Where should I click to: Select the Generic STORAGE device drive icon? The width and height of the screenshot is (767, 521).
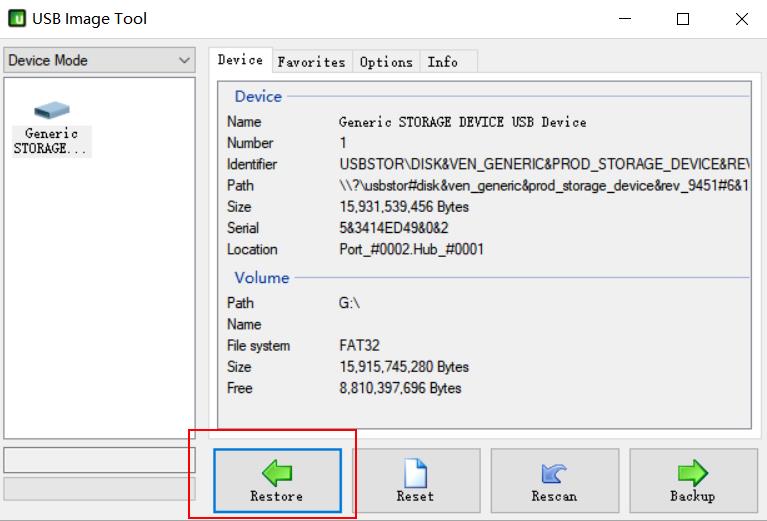[x=51, y=111]
